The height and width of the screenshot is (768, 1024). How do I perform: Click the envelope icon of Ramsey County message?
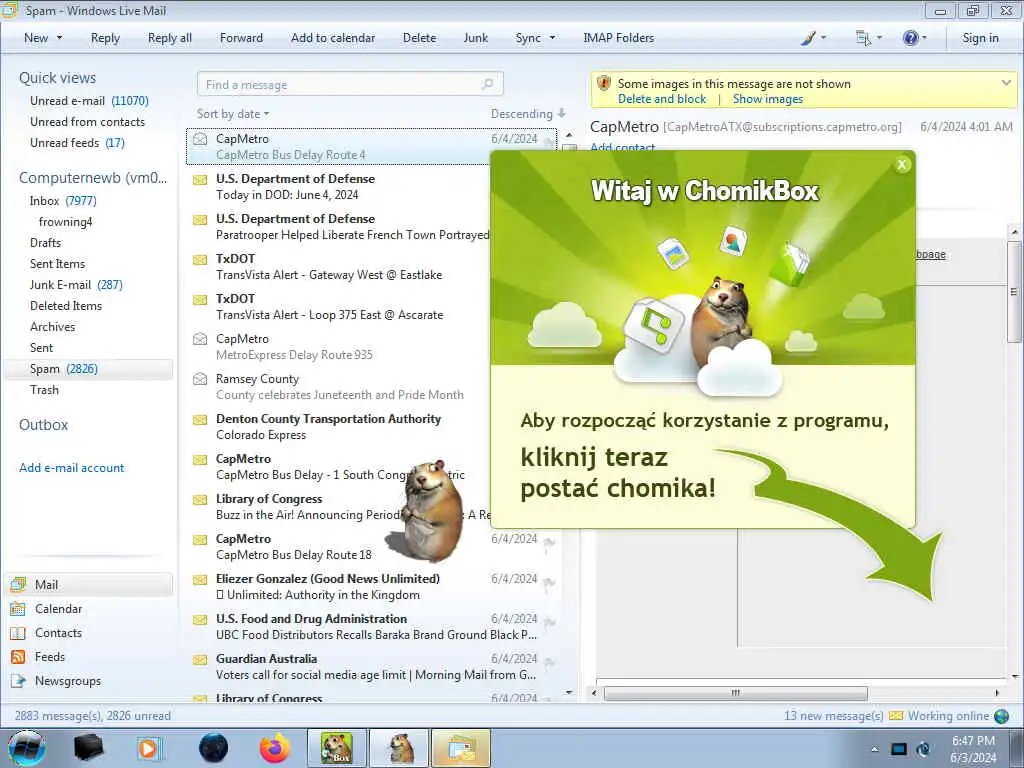(x=200, y=379)
